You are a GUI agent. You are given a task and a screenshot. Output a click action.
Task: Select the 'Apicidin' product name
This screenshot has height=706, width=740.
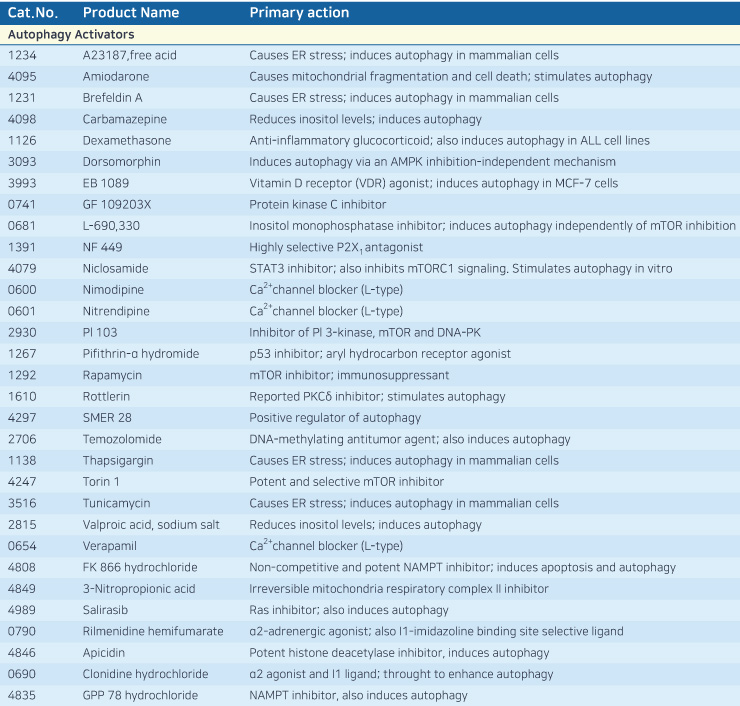(104, 653)
